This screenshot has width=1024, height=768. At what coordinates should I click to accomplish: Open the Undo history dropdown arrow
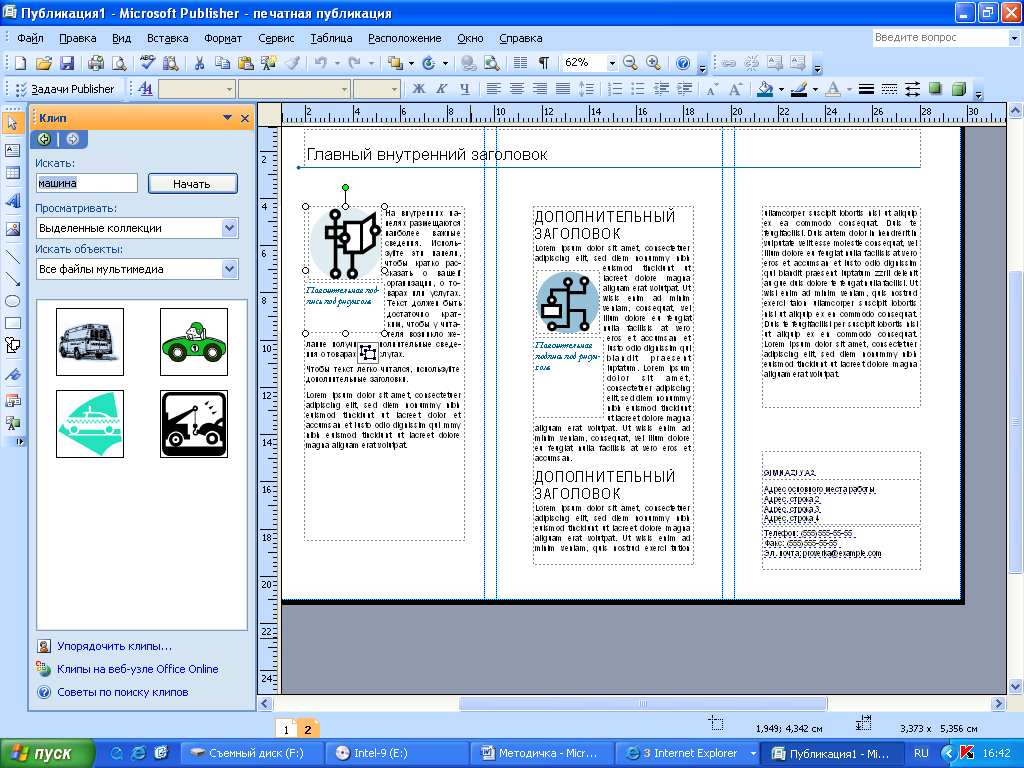click(337, 63)
